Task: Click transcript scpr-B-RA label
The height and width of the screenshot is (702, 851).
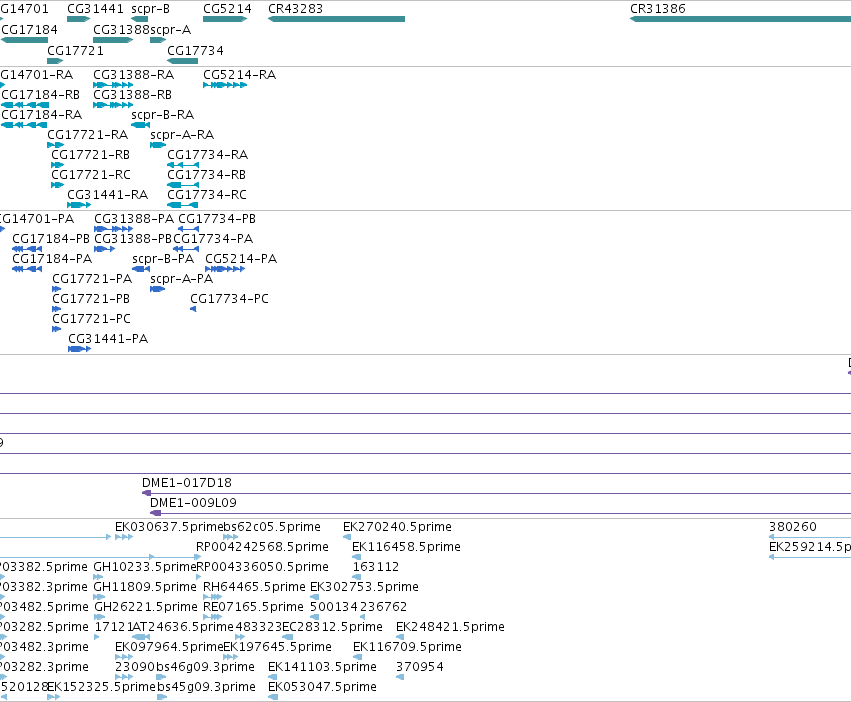Action: (162, 115)
